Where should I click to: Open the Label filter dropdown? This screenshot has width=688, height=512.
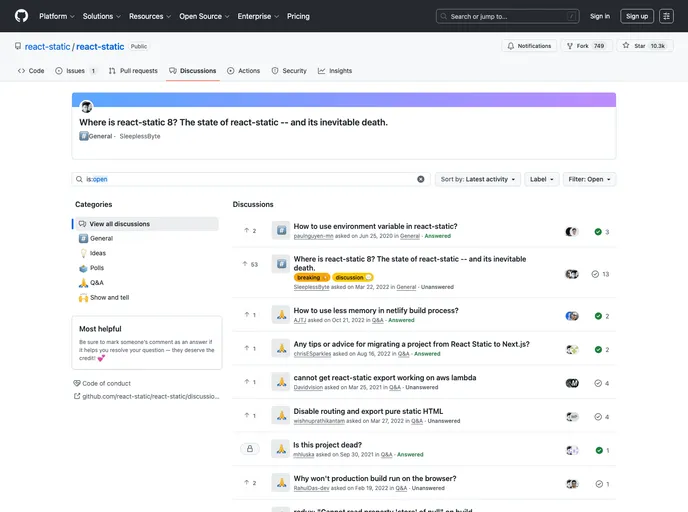pos(541,179)
